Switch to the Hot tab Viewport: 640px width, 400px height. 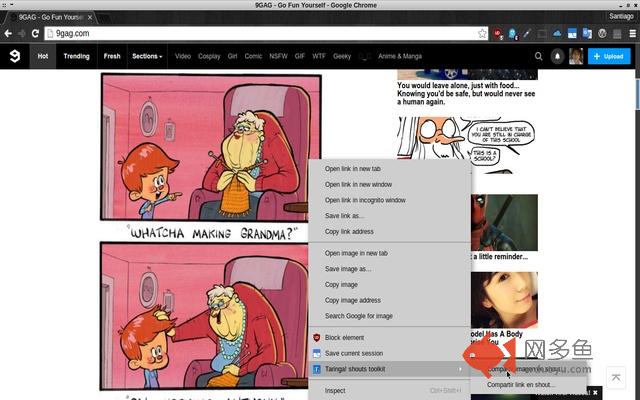(x=43, y=56)
